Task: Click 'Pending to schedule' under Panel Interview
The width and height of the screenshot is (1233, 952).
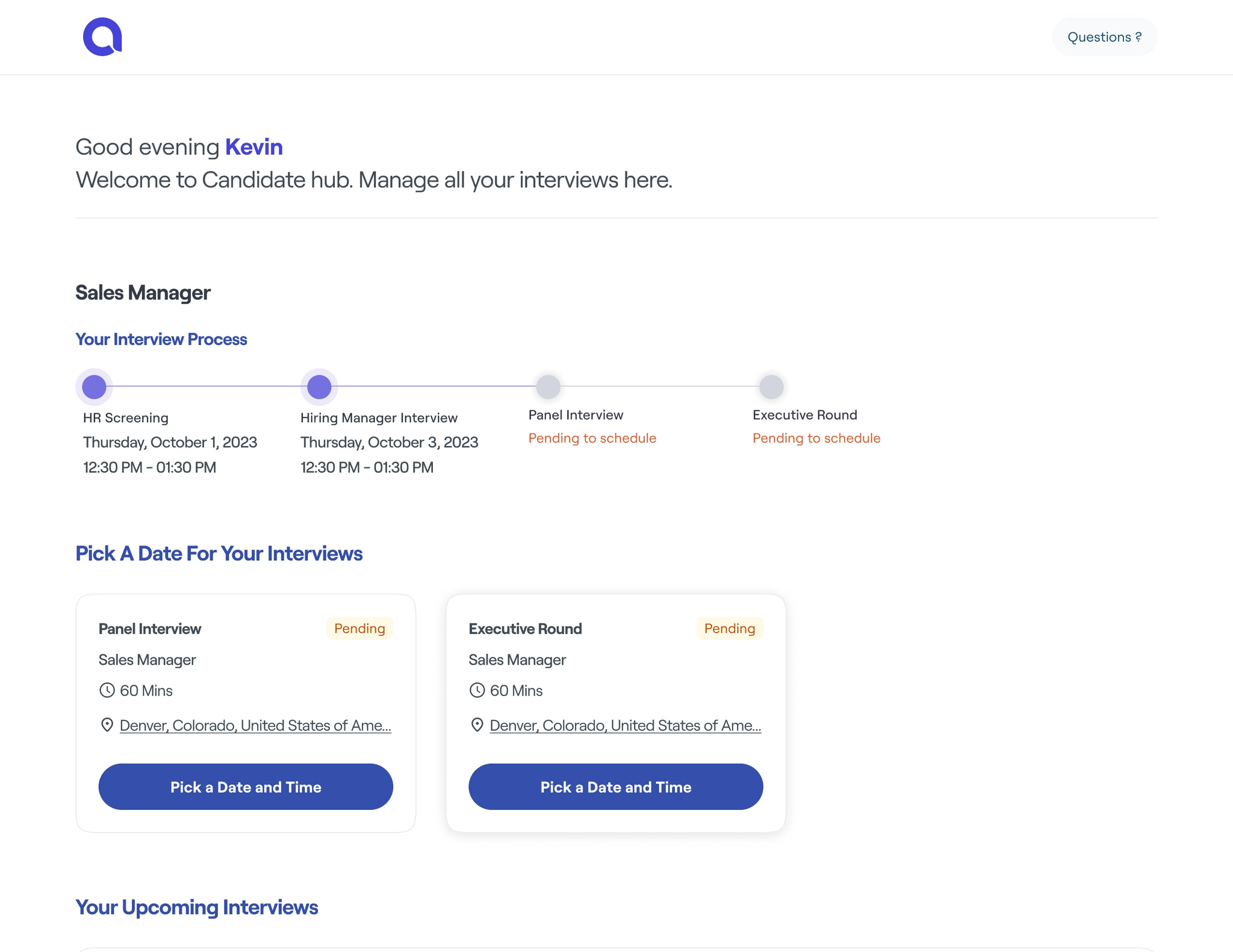Action: tap(592, 438)
